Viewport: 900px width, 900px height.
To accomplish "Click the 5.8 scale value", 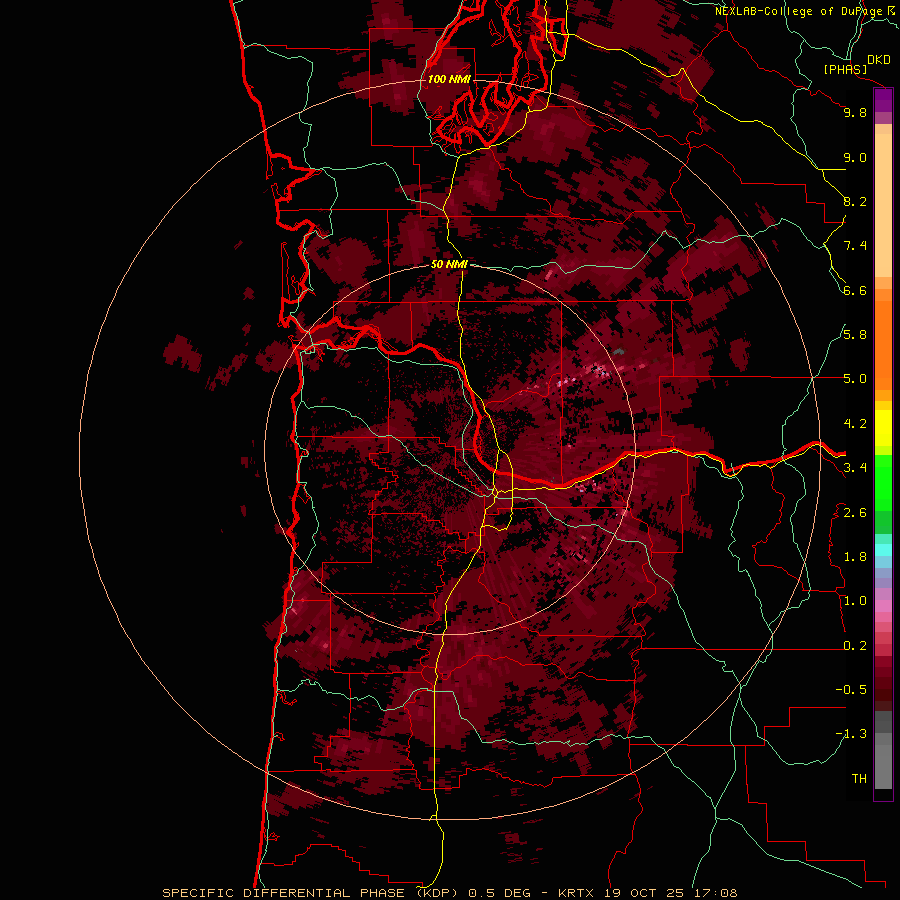I will 855,335.
